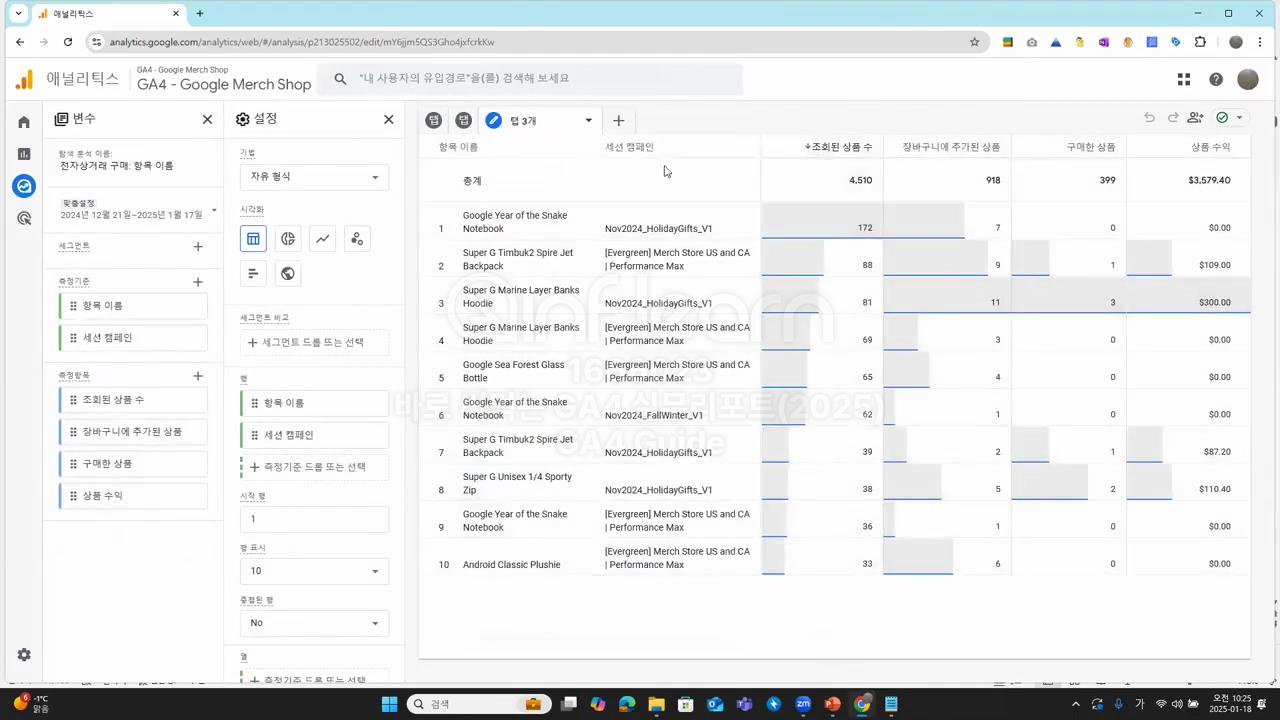Select 상품 수익 metric chip

133,496
